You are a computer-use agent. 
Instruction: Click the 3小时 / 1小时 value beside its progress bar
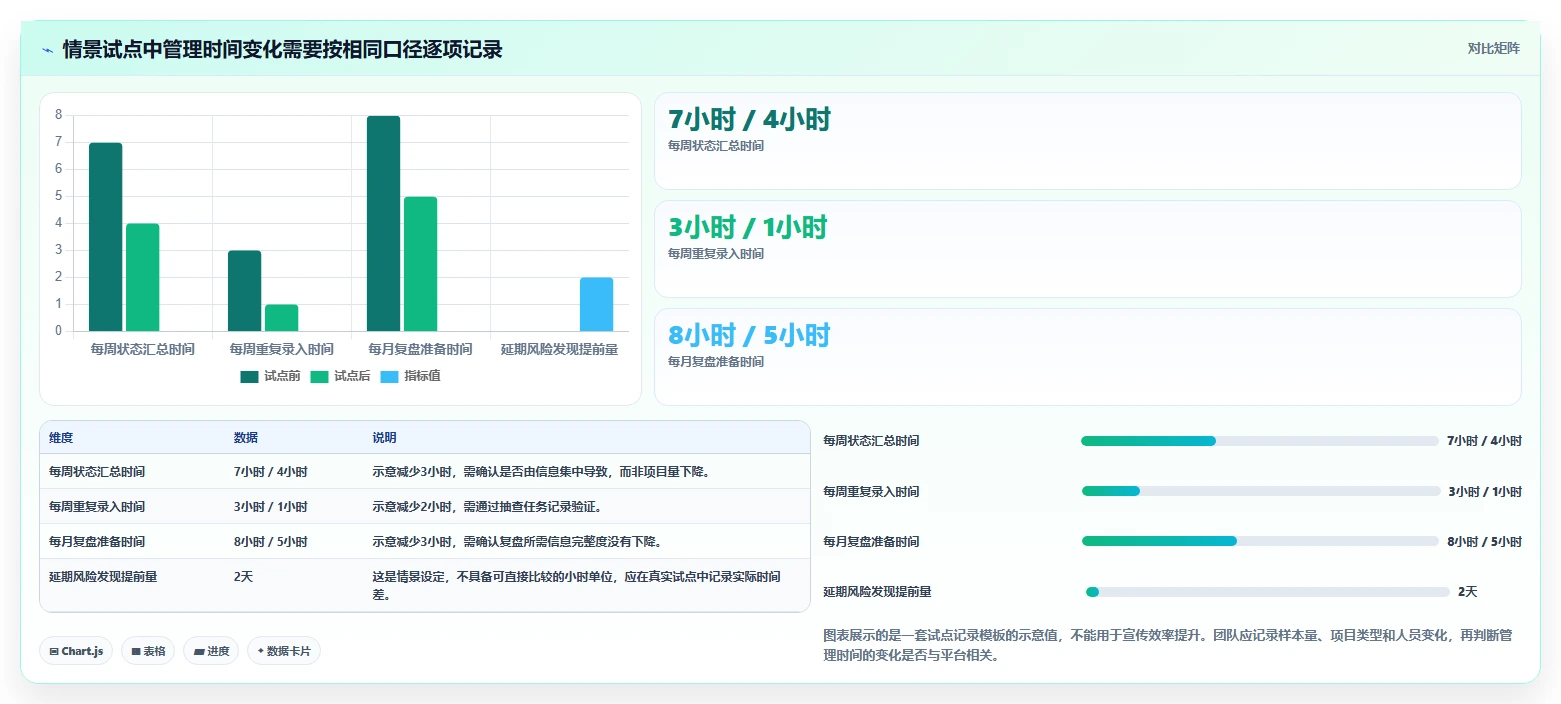point(1485,492)
